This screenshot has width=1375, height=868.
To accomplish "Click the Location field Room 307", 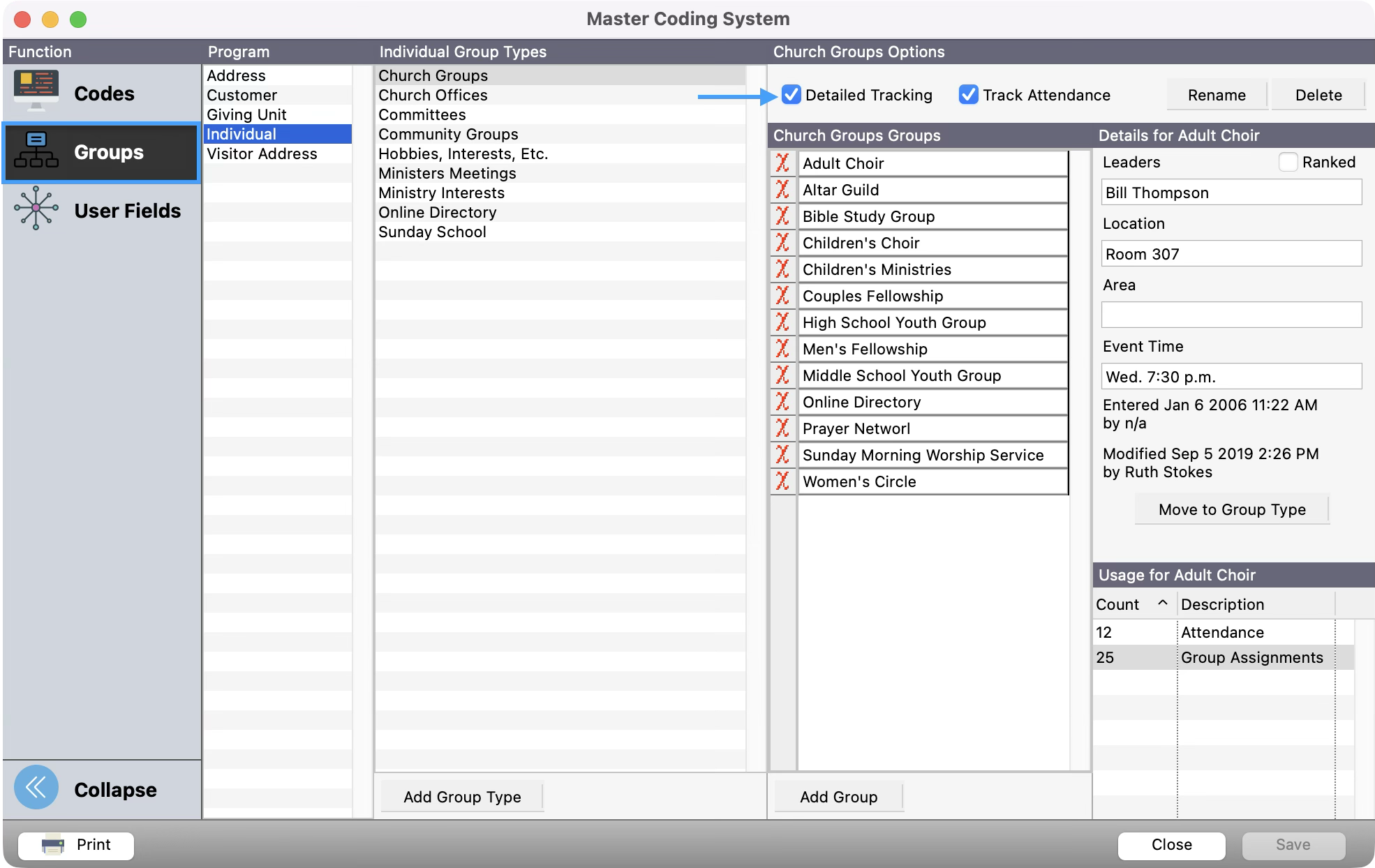I will click(1231, 254).
